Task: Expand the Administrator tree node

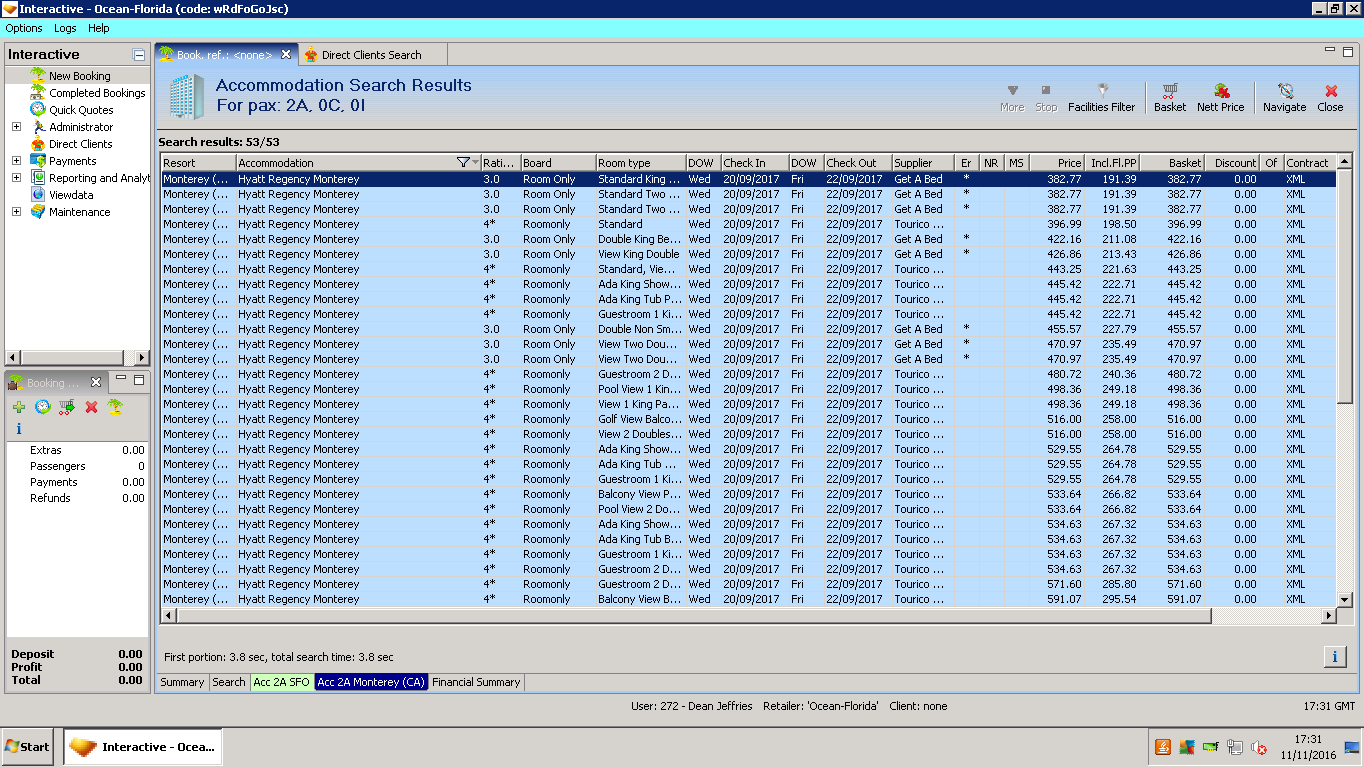Action: pyautogui.click(x=16, y=127)
